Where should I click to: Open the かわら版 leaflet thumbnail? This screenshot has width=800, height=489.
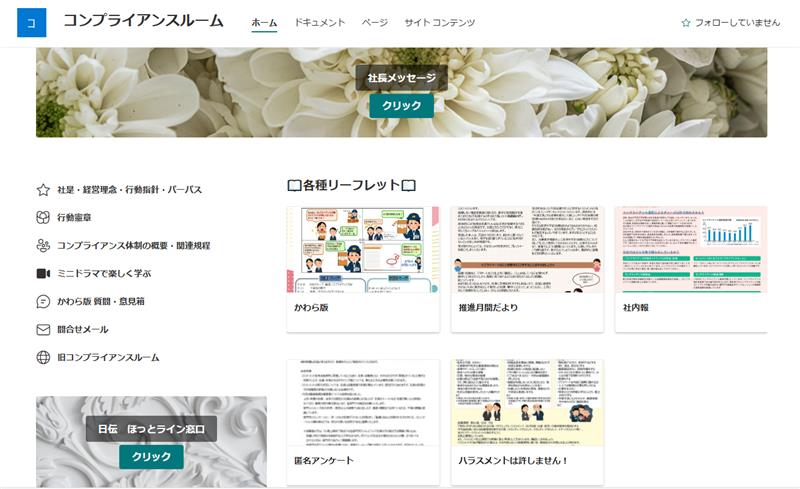pos(363,250)
